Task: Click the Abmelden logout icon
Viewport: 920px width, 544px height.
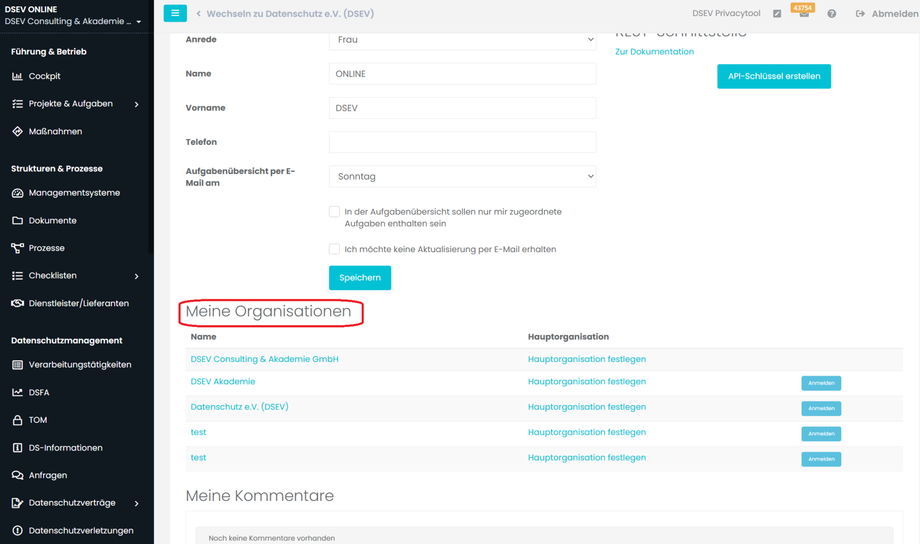Action: point(861,14)
